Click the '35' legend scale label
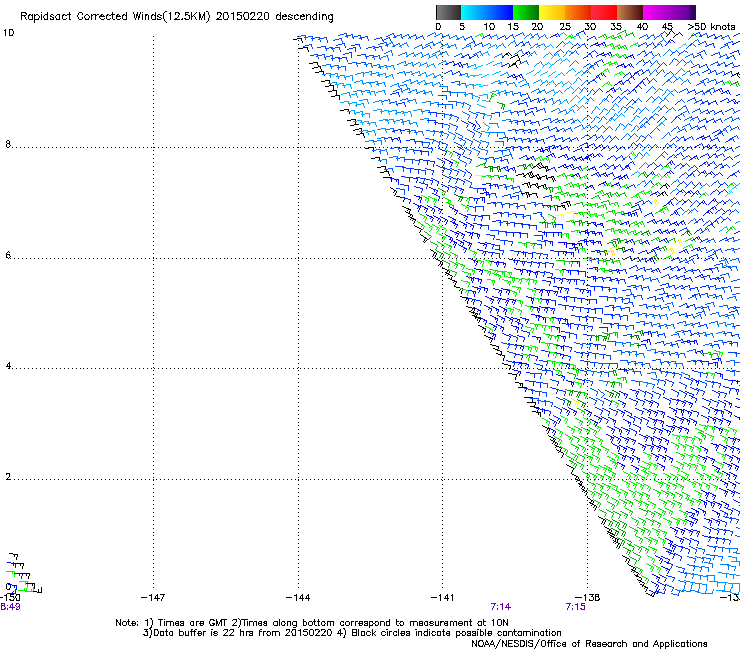This screenshot has height=650, width=740. 616,27
